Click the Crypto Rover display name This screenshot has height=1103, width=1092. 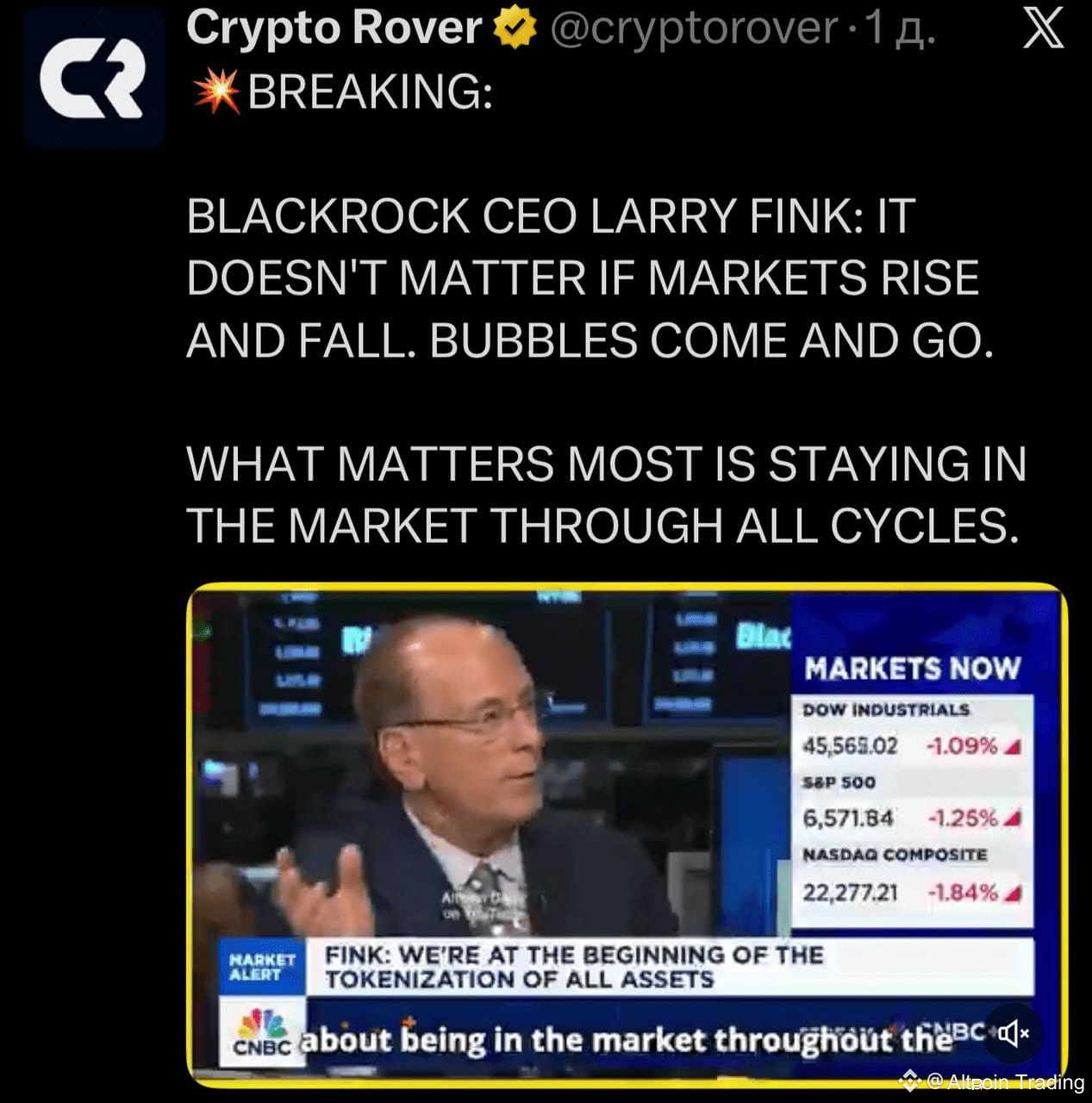pos(334,28)
